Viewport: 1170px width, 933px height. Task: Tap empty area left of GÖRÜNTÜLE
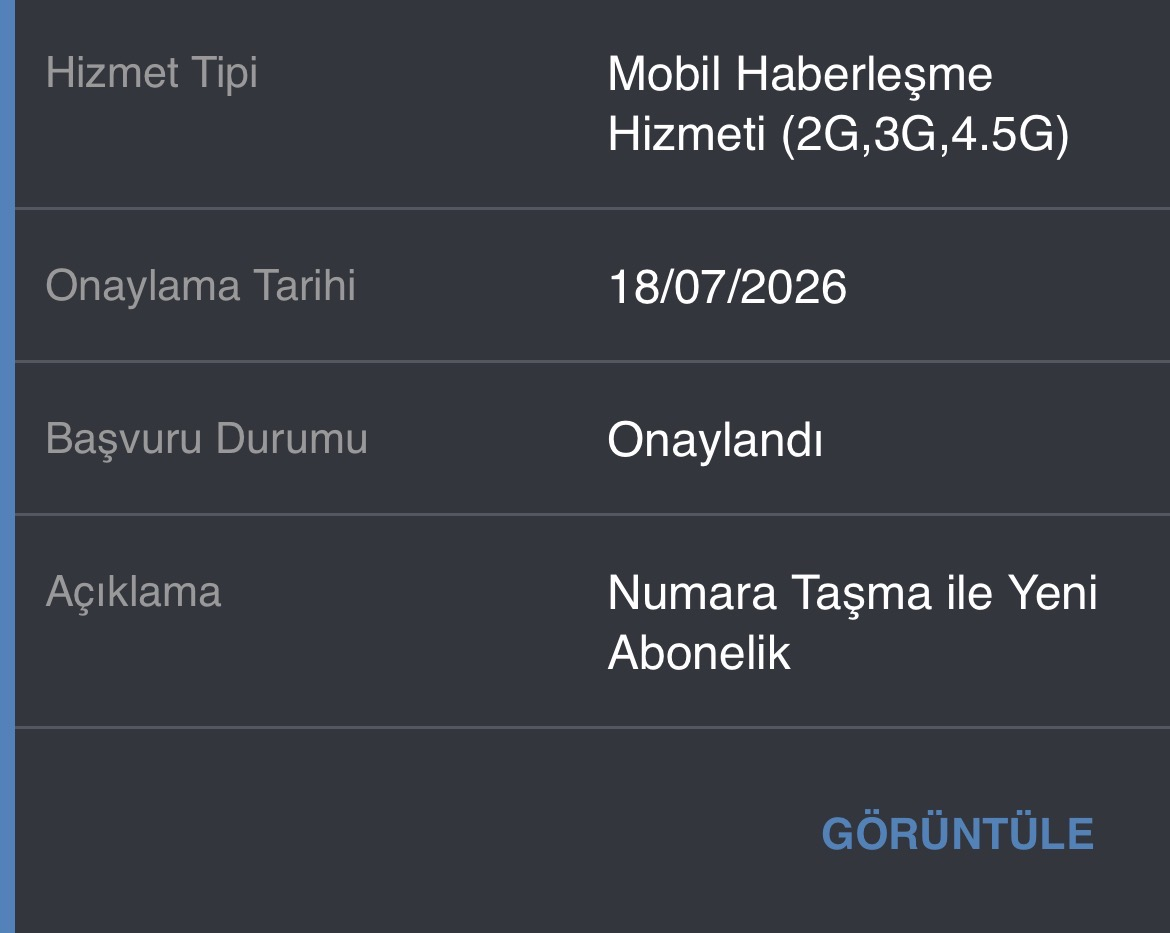pos(418,832)
